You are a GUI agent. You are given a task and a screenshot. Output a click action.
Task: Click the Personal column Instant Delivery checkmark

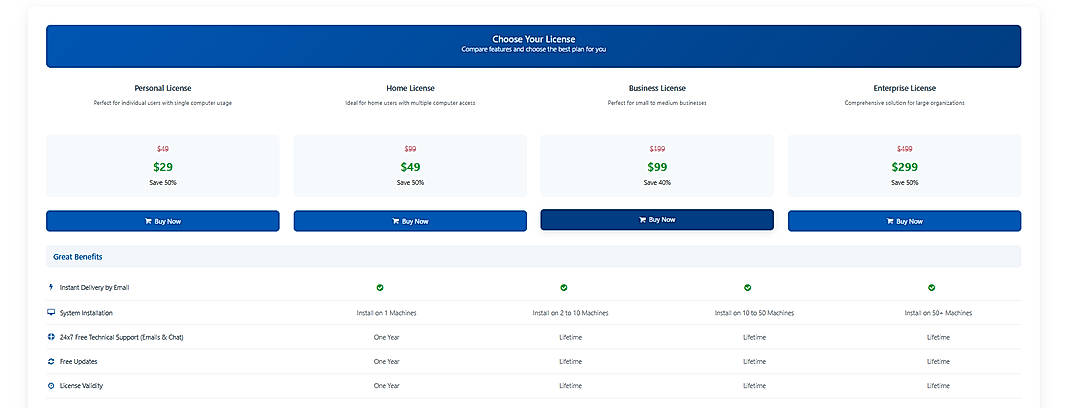[x=380, y=287]
